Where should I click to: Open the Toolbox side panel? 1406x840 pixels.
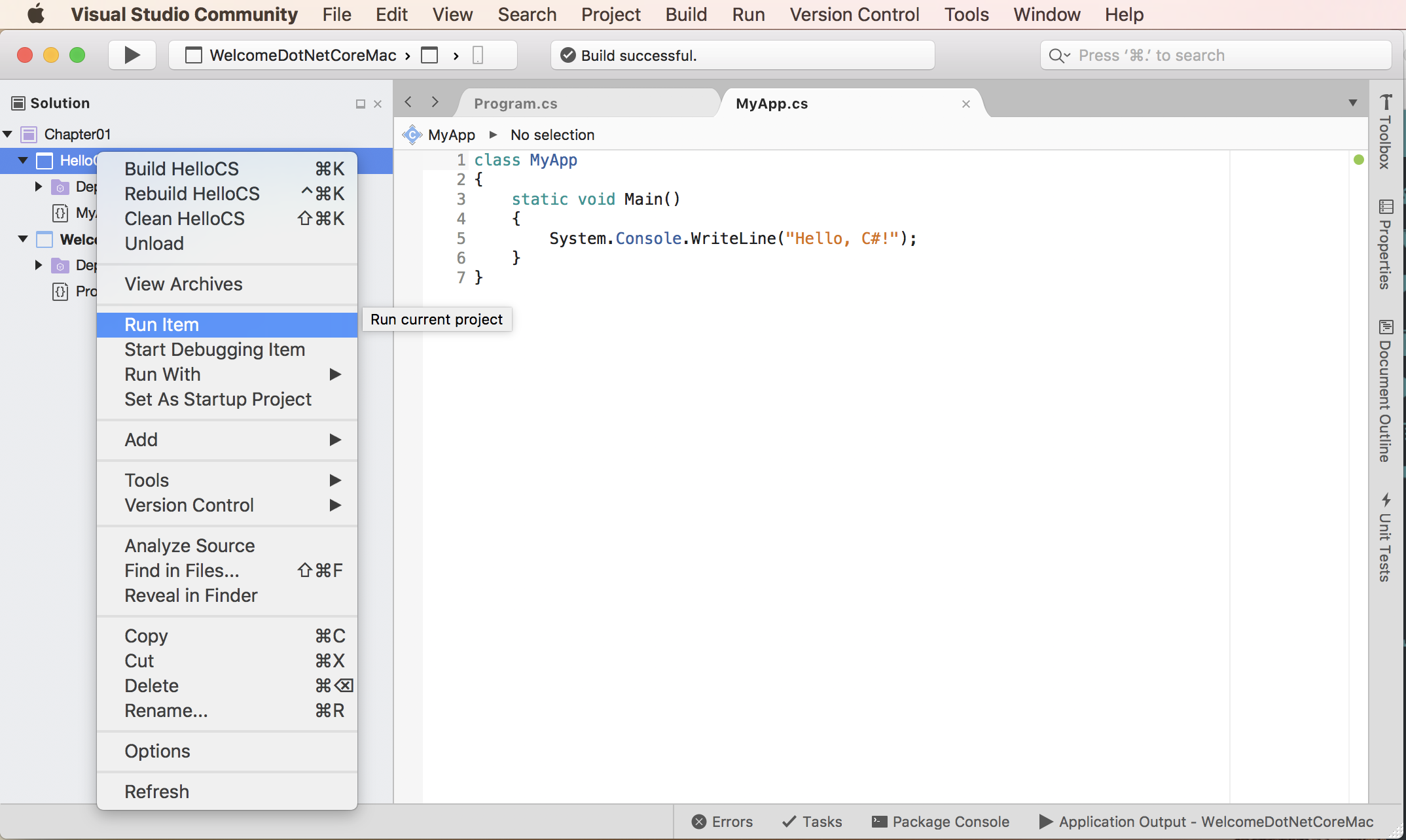[1386, 131]
